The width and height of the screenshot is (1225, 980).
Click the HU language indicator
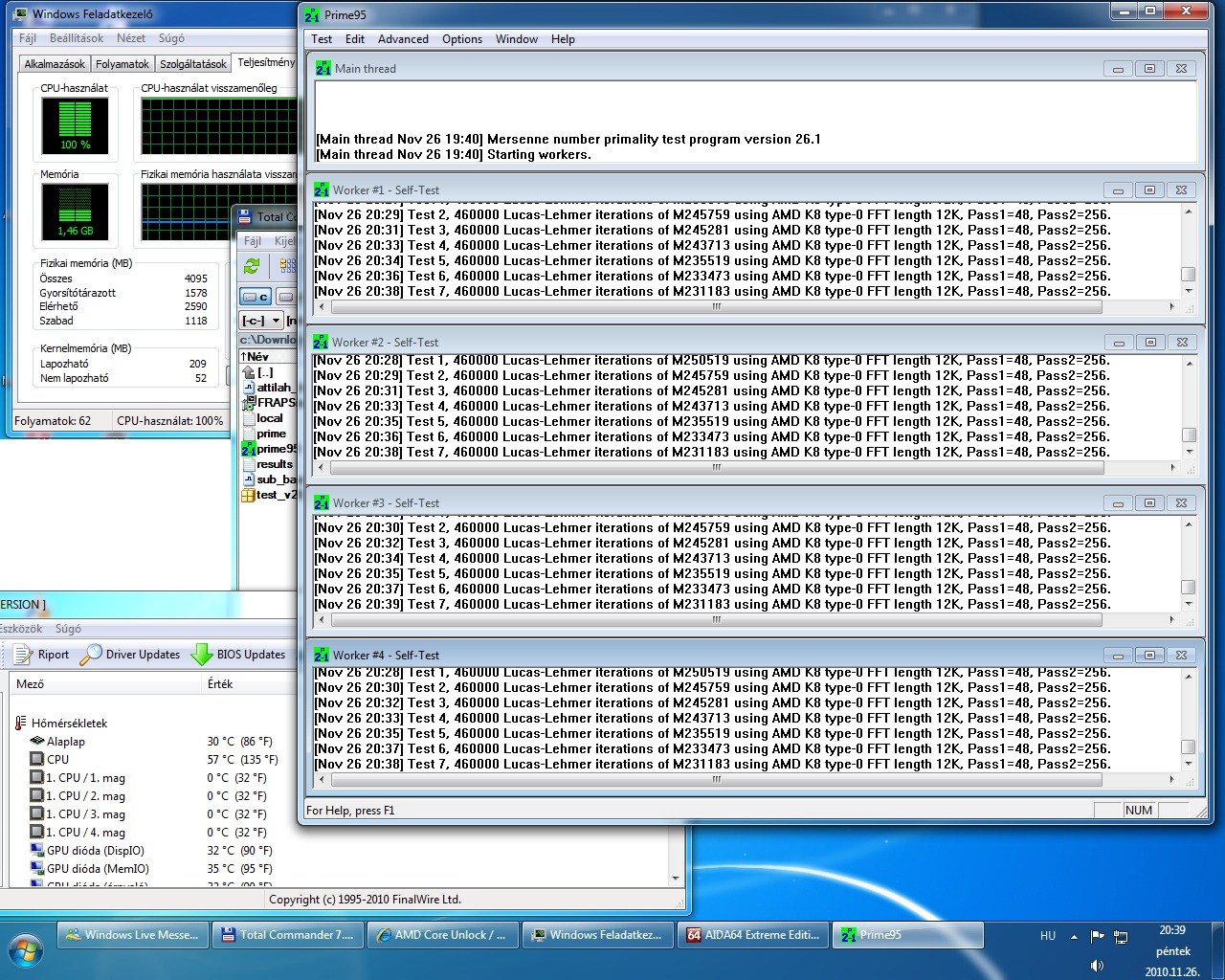1048,936
